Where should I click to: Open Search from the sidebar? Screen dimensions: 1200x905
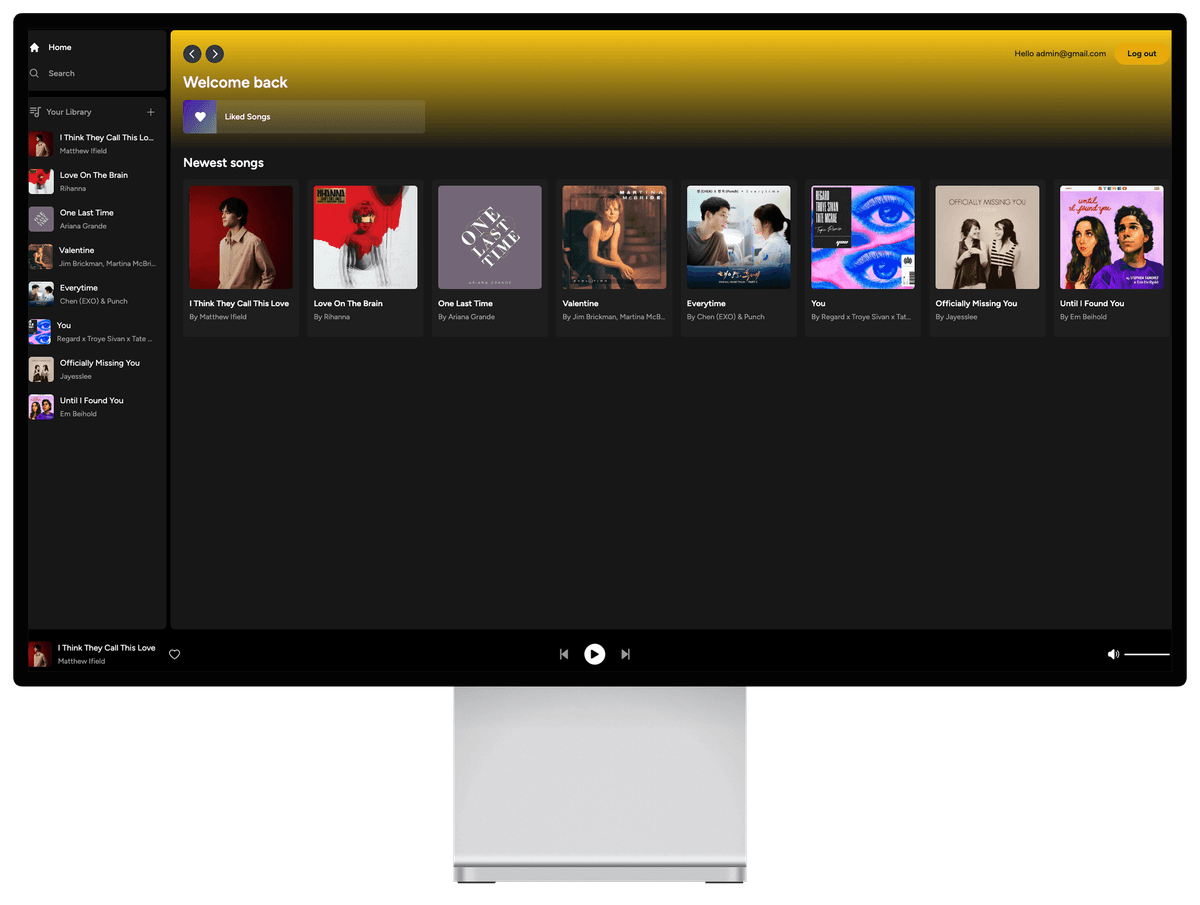tap(34, 73)
